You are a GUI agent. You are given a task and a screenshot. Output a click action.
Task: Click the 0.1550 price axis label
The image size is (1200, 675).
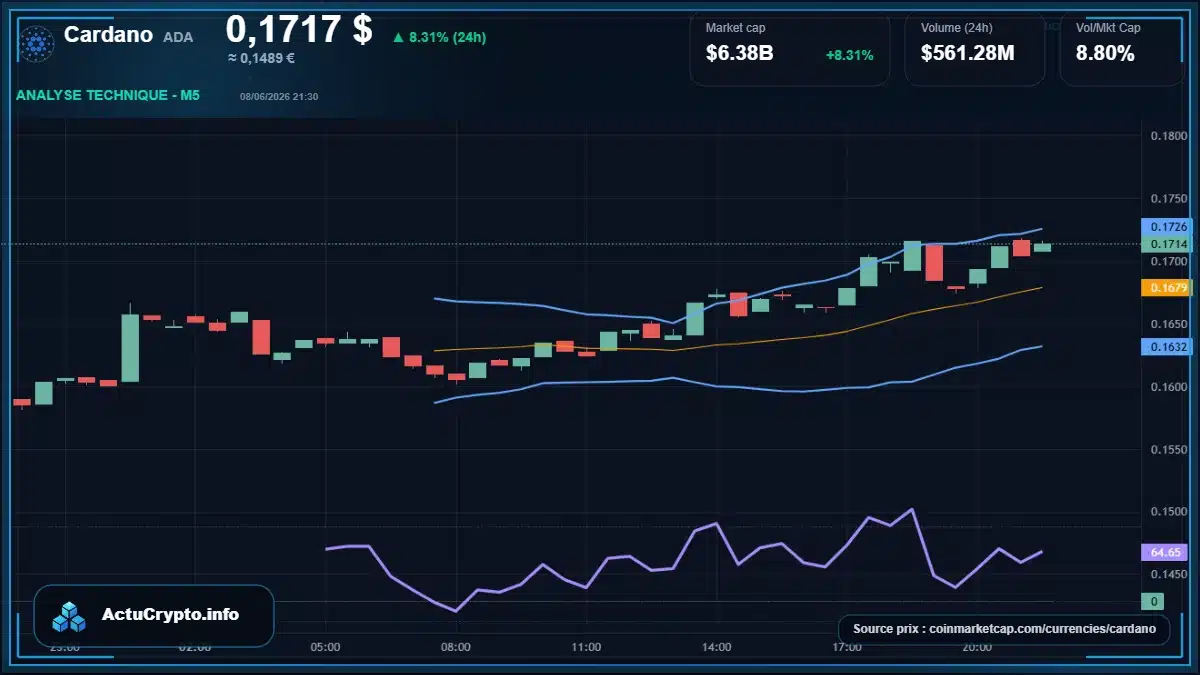pyautogui.click(x=1169, y=450)
